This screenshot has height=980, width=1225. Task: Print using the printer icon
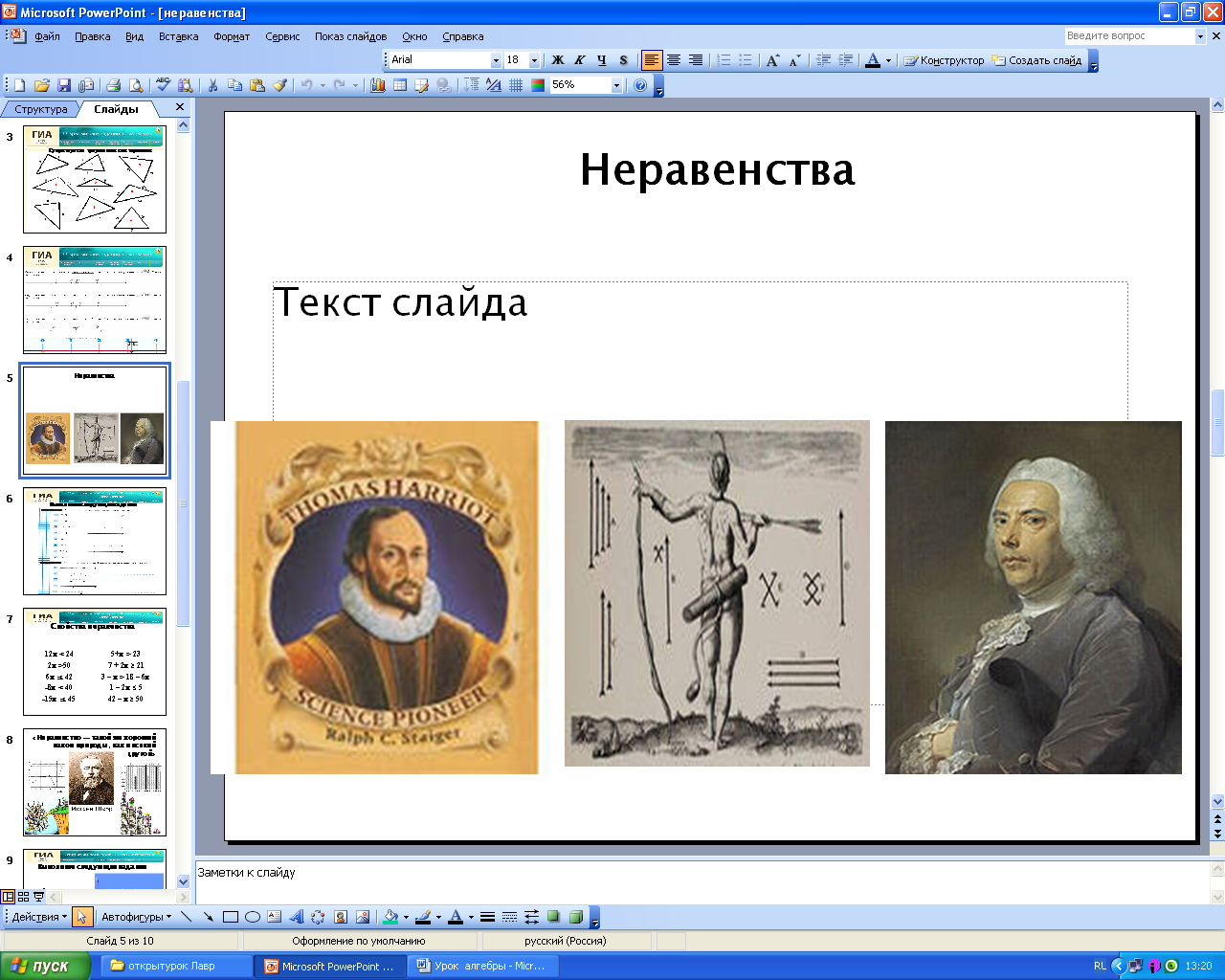(x=113, y=85)
